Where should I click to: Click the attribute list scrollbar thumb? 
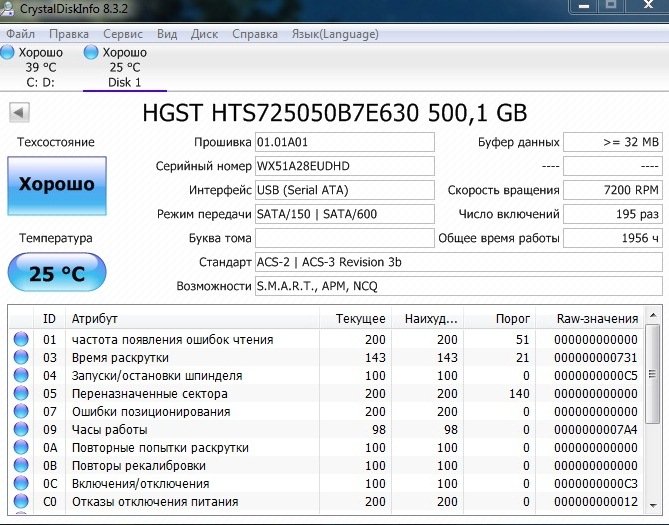click(x=653, y=374)
